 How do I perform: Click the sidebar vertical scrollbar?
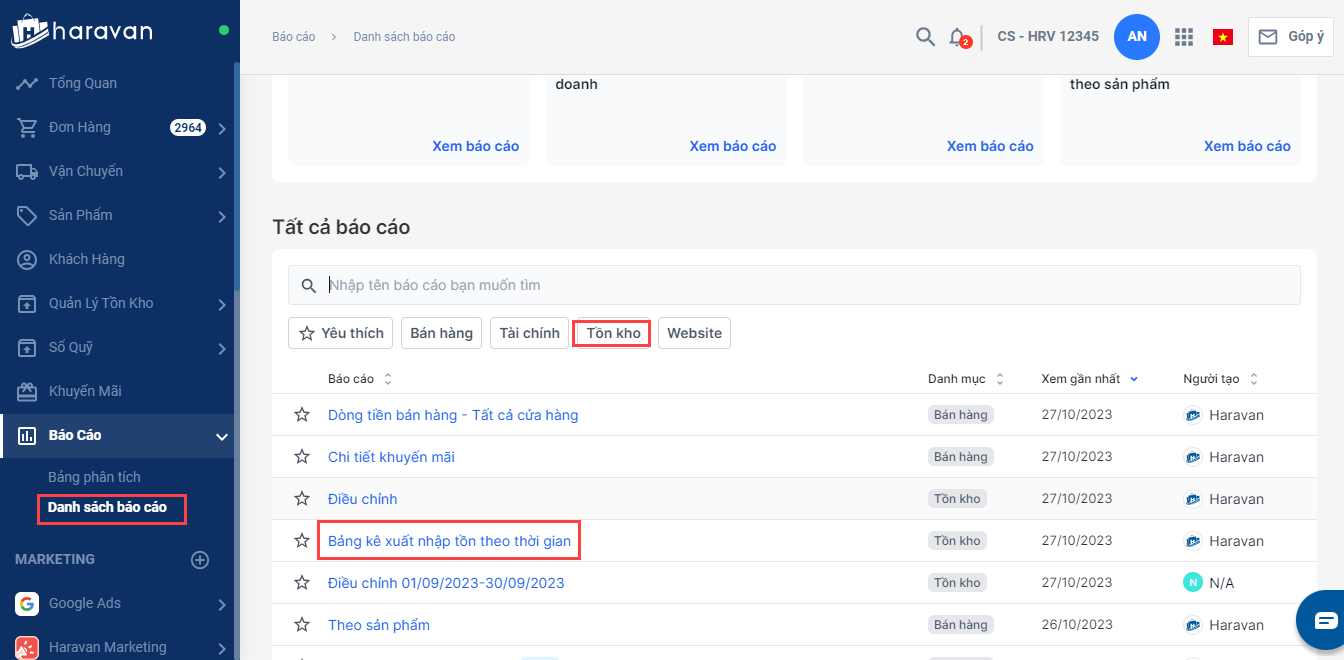[237, 180]
